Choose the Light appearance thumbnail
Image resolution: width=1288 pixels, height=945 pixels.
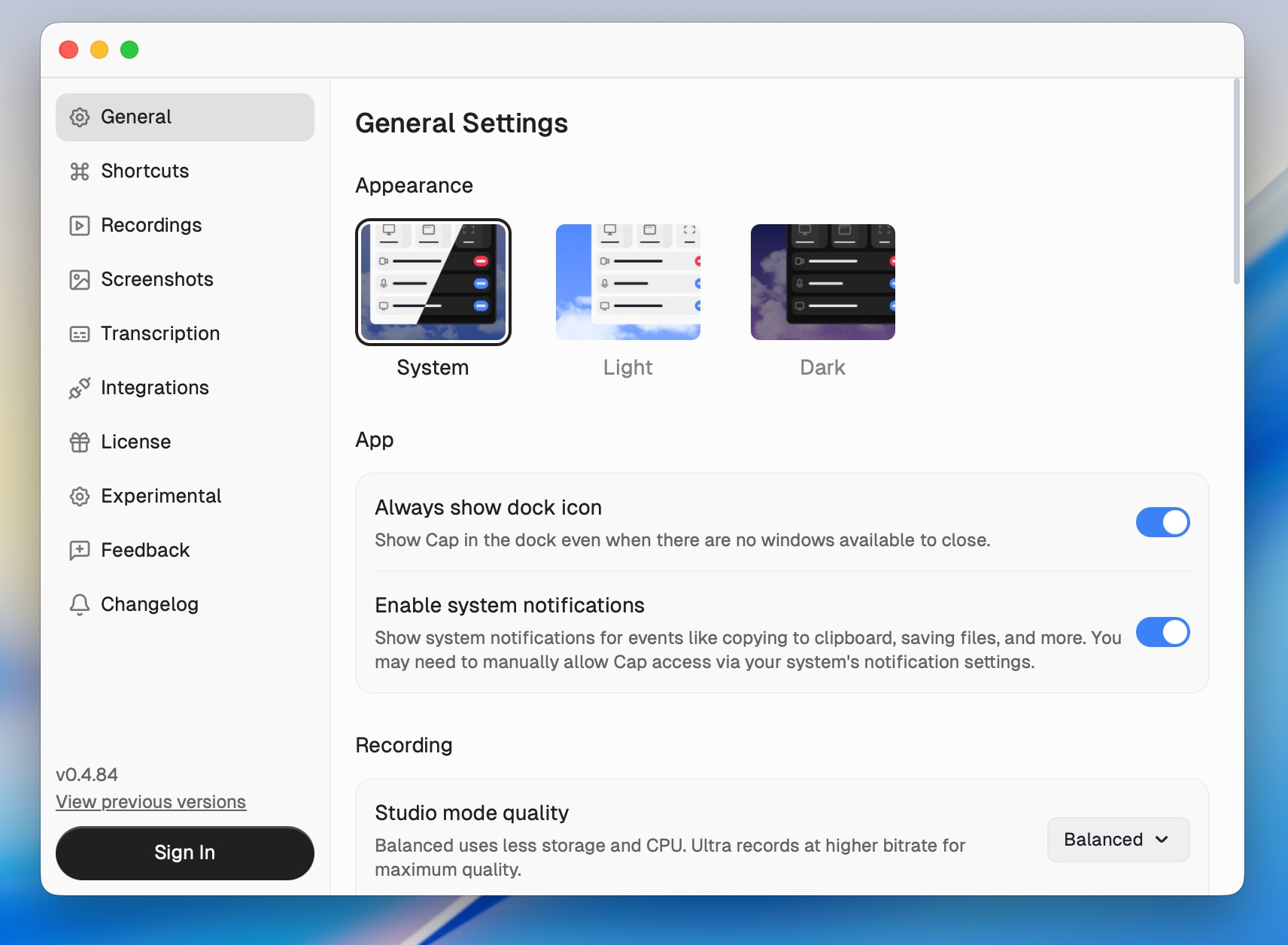(x=628, y=282)
